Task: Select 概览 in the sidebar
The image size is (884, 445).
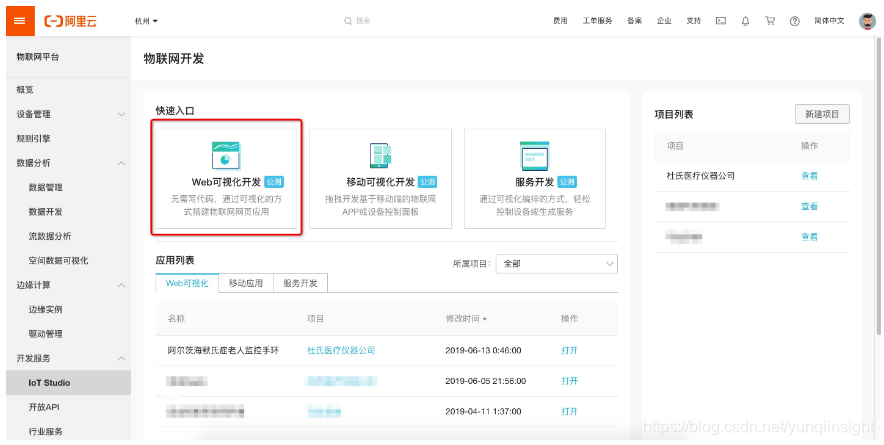Action: coord(25,90)
